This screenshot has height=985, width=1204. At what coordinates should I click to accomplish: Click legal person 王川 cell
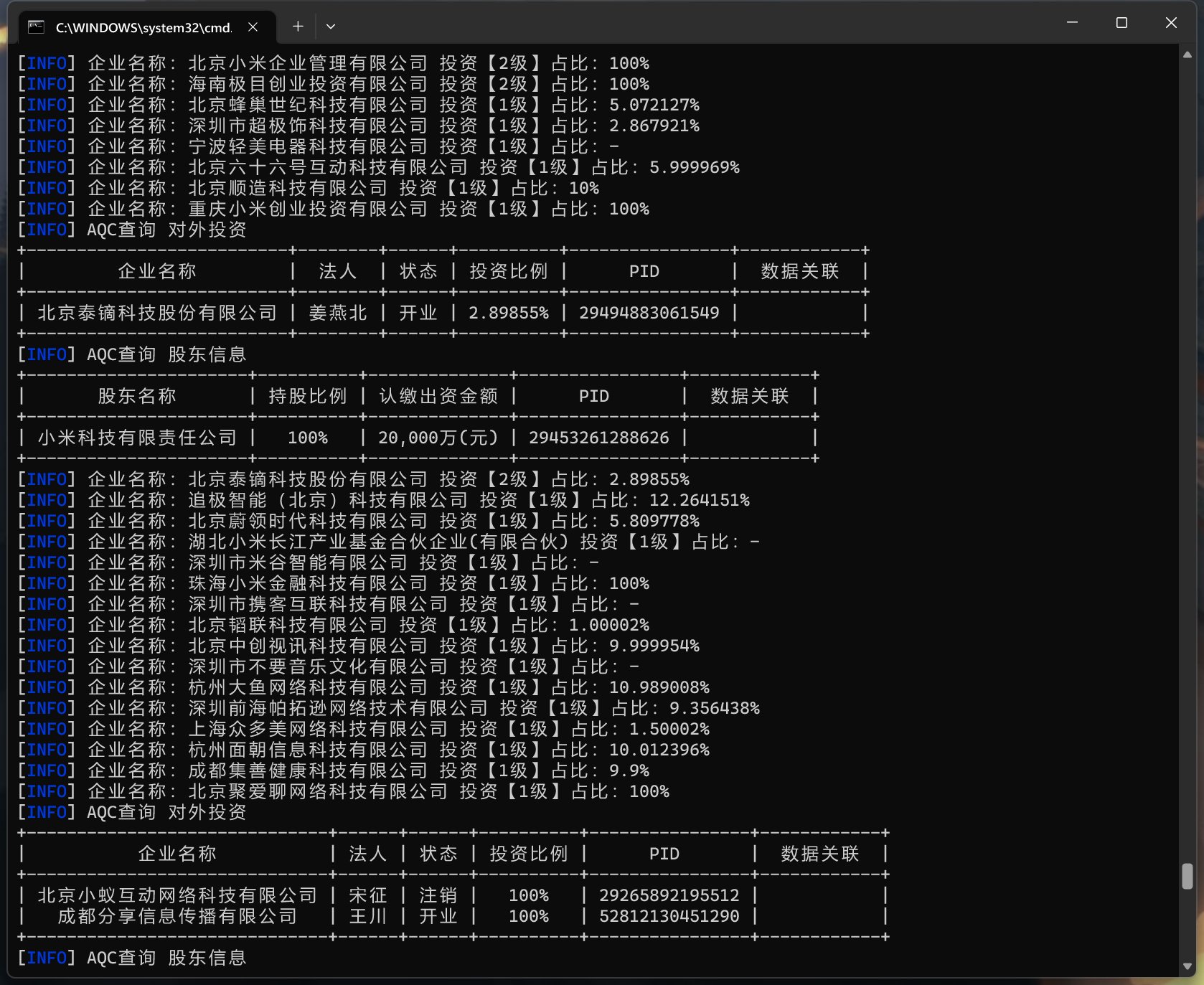point(367,916)
